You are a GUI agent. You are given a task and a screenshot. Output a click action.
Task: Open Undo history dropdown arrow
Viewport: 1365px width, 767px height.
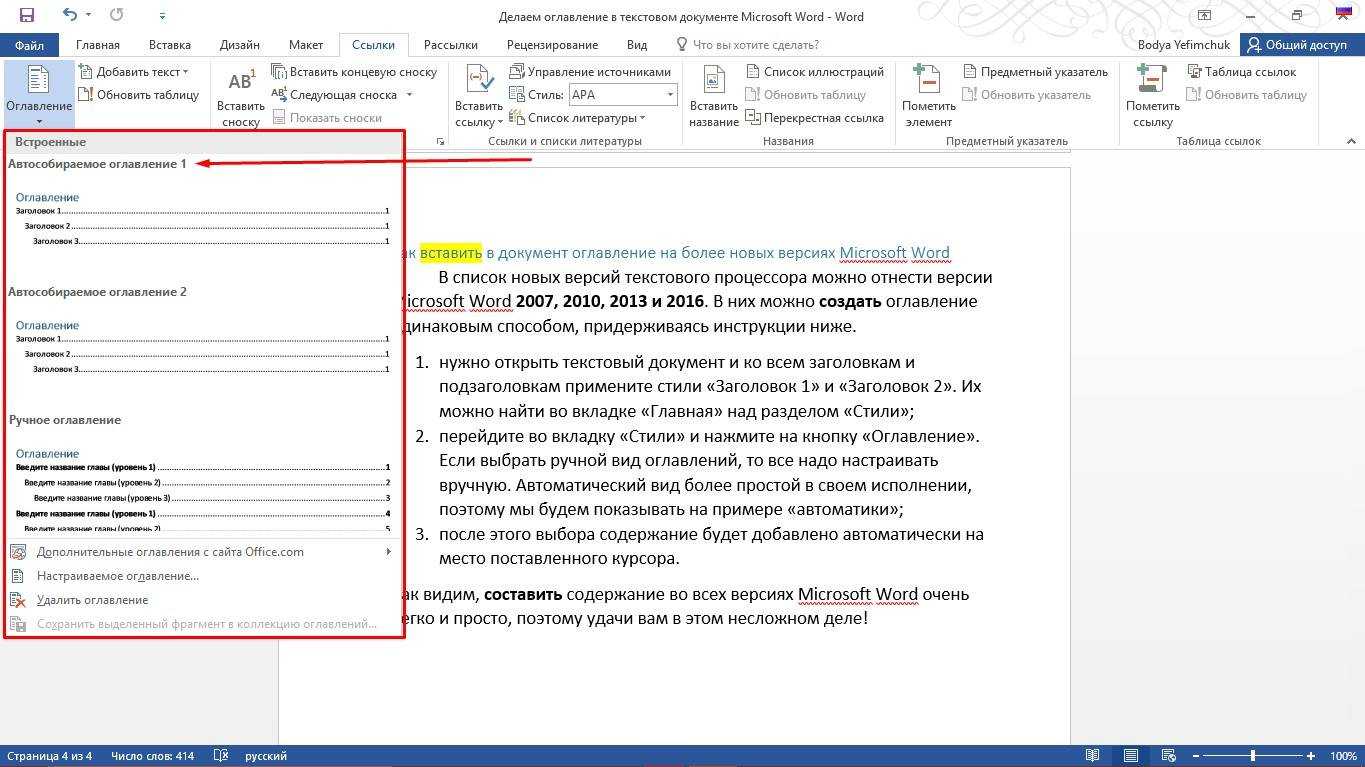point(89,15)
